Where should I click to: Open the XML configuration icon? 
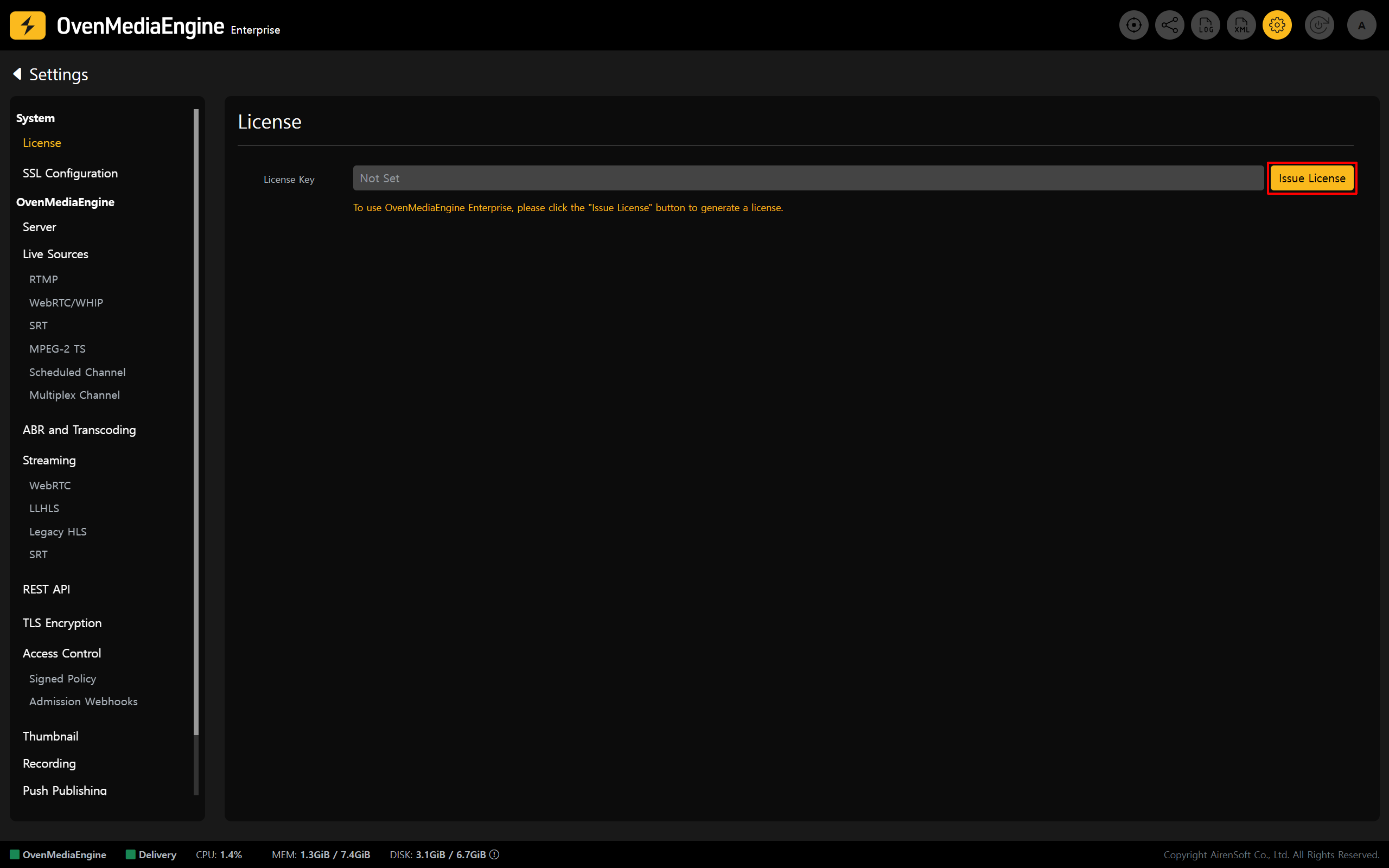point(1241,25)
